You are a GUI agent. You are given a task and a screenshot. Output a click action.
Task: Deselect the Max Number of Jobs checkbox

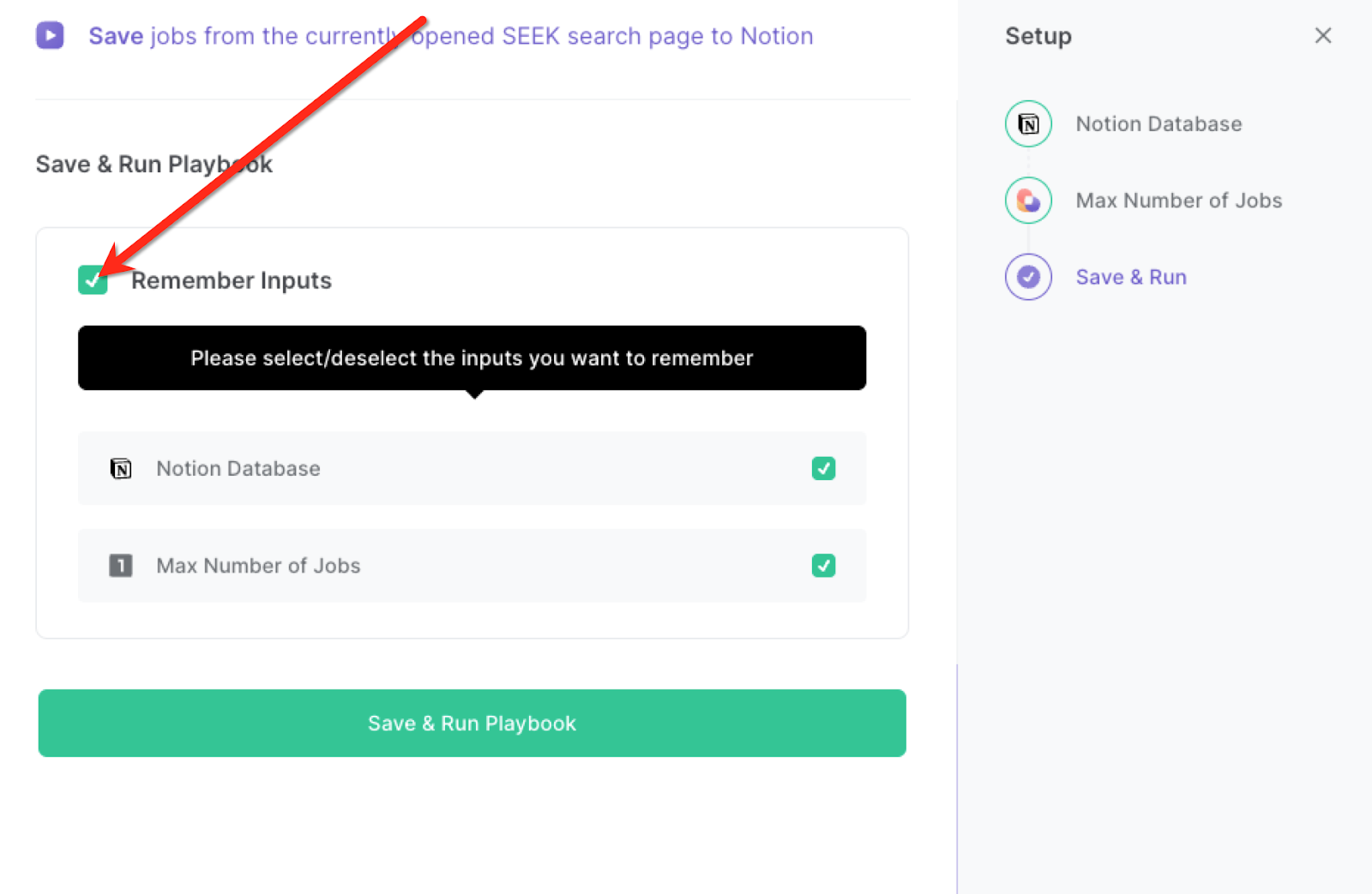tap(823, 566)
